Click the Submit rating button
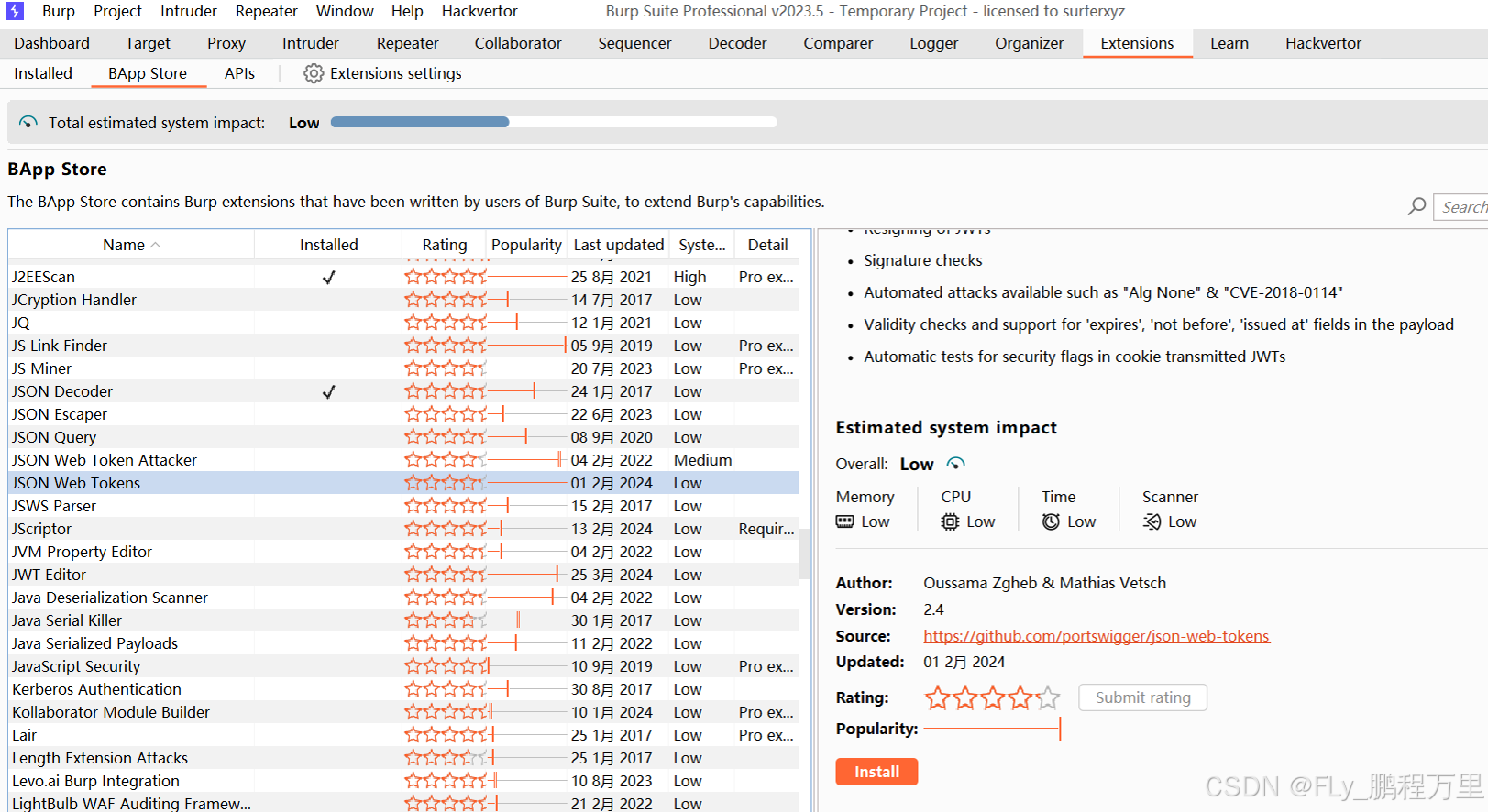1488x812 pixels. [1142, 697]
